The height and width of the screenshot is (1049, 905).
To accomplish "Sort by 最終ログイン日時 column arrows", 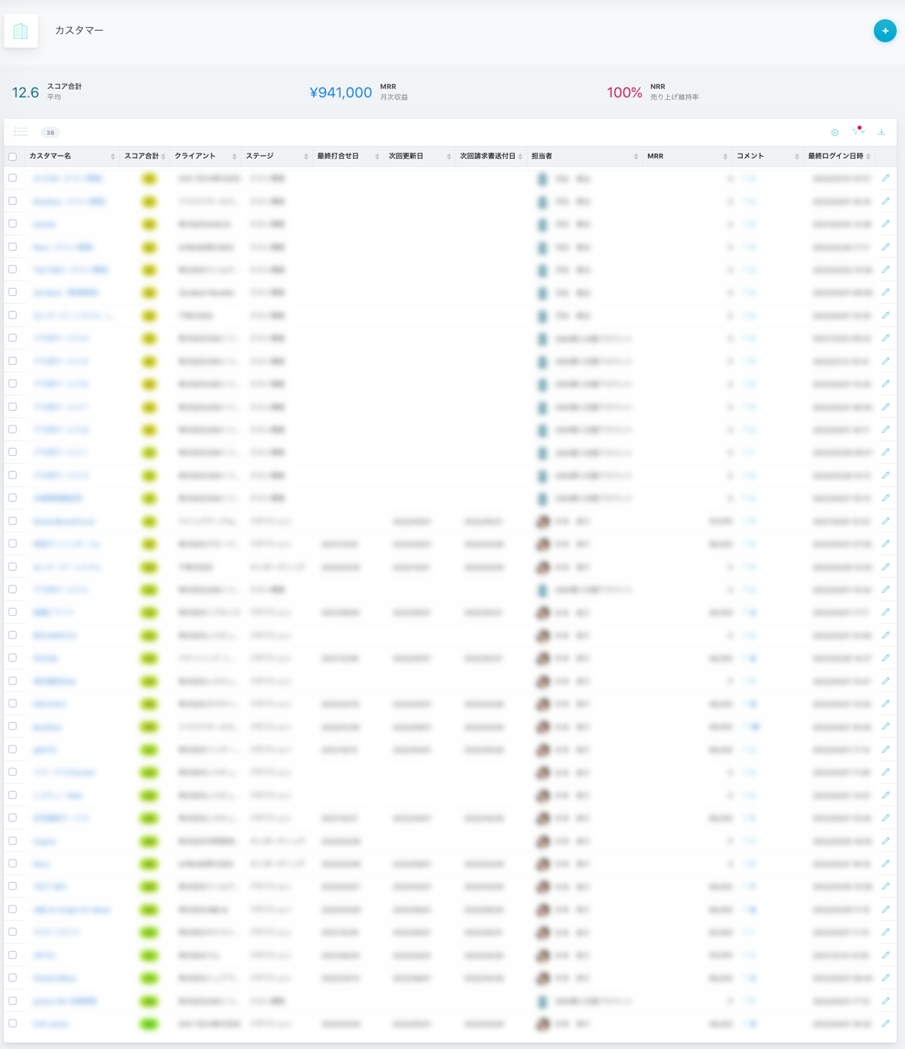I will tap(868, 157).
